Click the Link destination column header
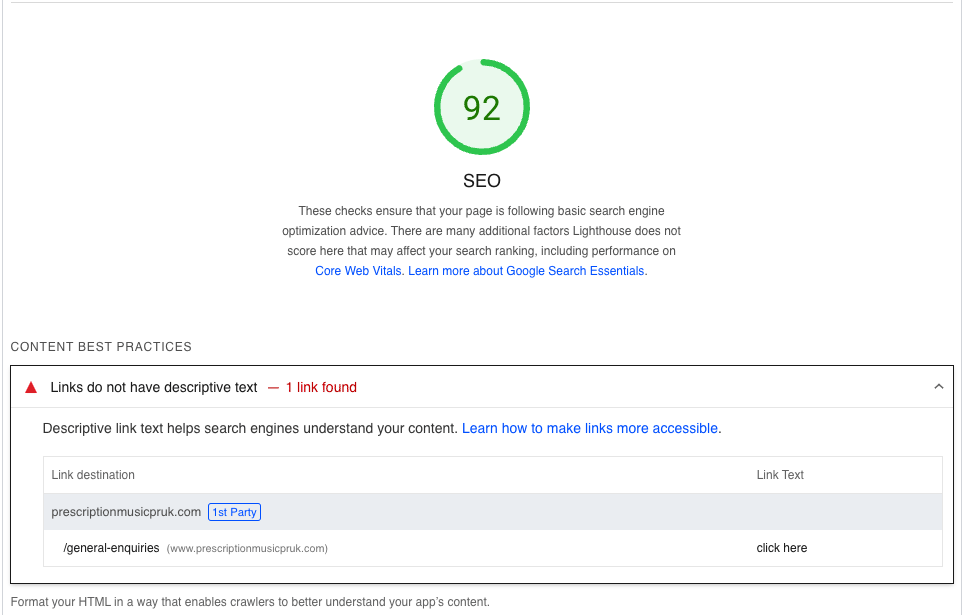The width and height of the screenshot is (964, 615). pyautogui.click(x=93, y=475)
